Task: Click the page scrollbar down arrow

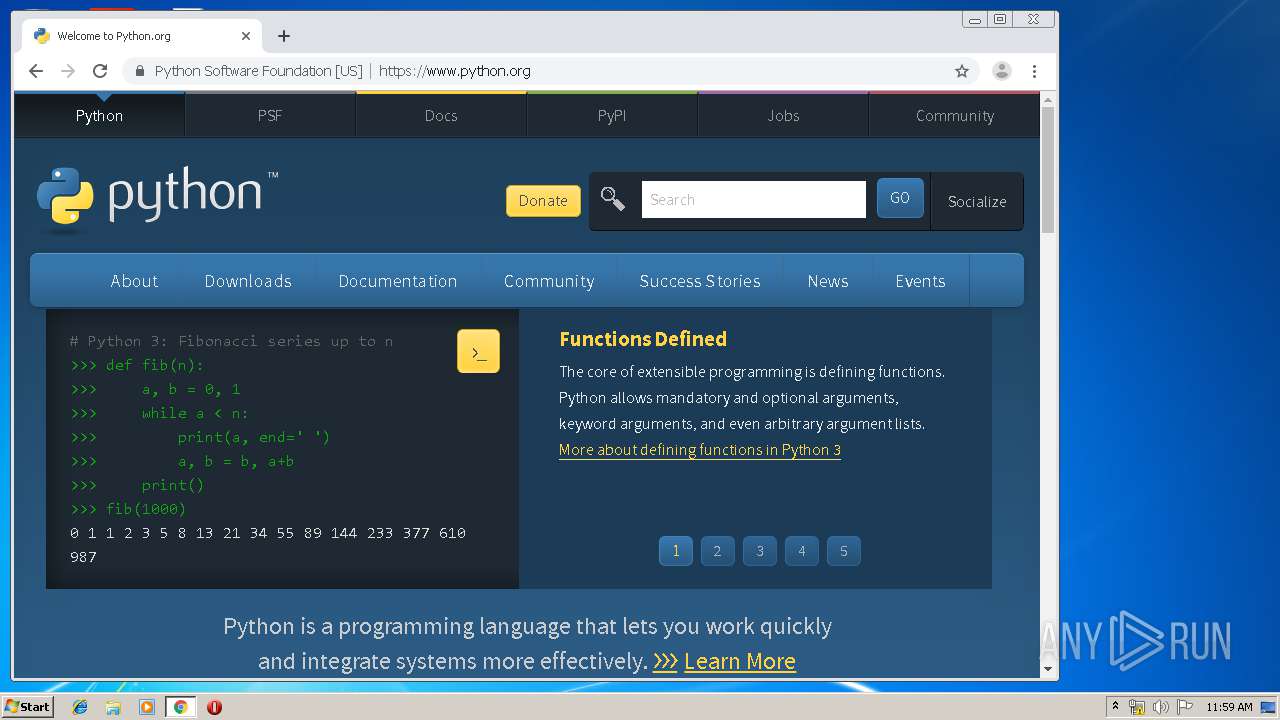Action: 1048,669
